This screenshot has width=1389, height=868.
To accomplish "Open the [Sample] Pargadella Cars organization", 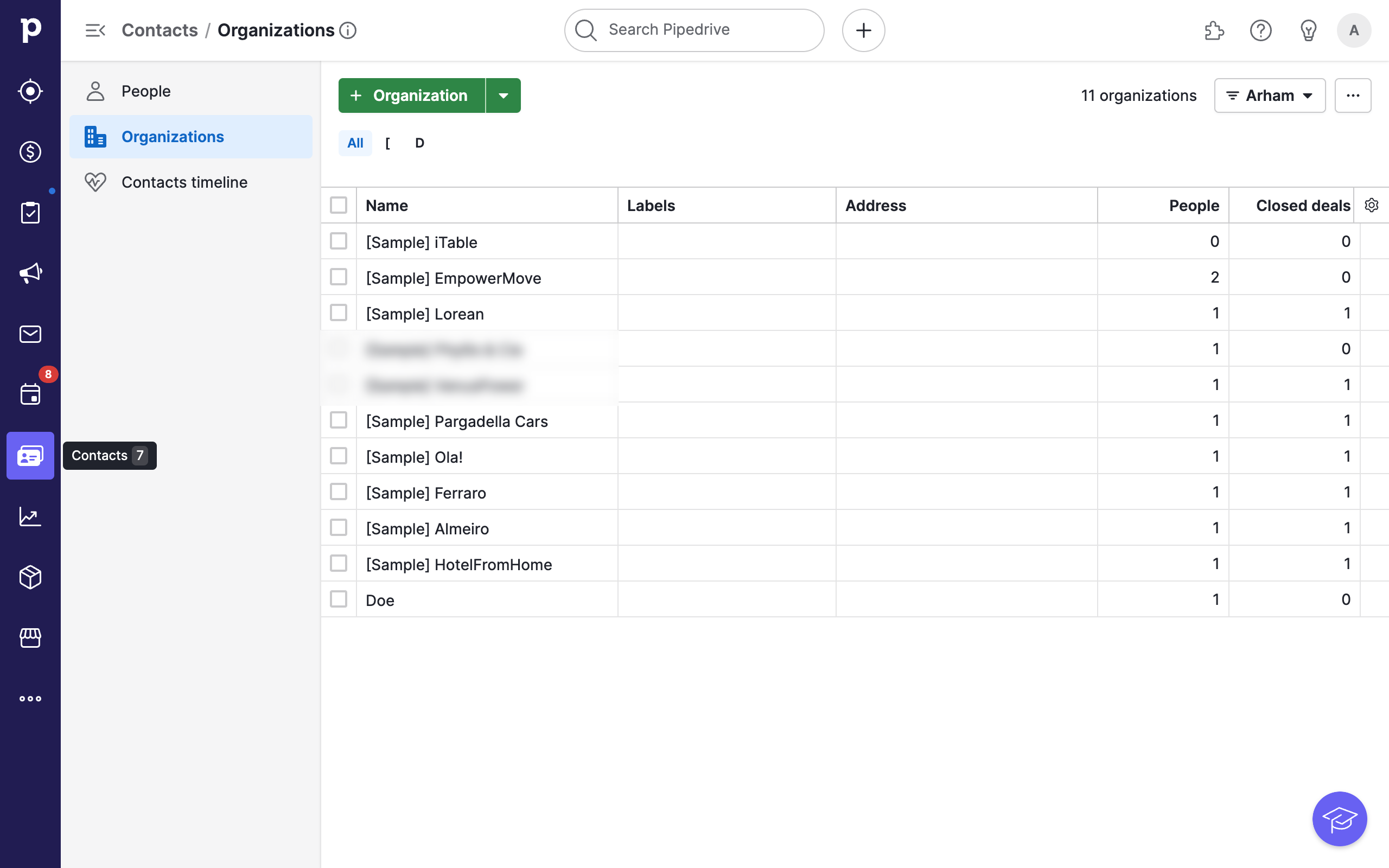I will tap(456, 422).
